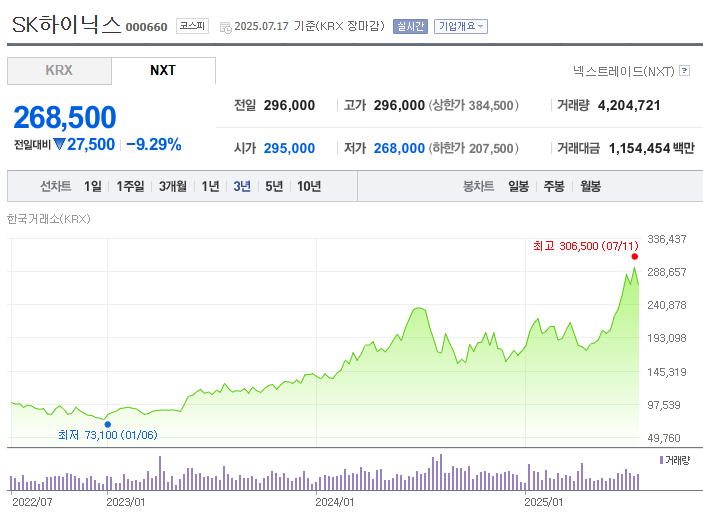
Task: Click the low price 268,000
Action: [x=399, y=148]
